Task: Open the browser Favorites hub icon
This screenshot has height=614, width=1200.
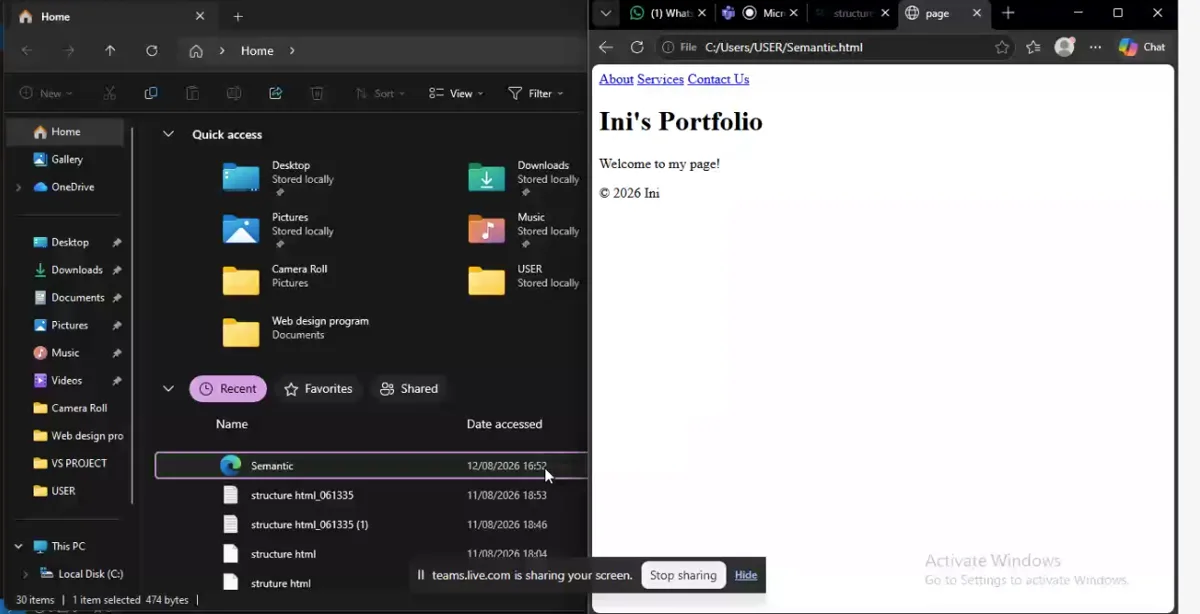Action: 1033,47
